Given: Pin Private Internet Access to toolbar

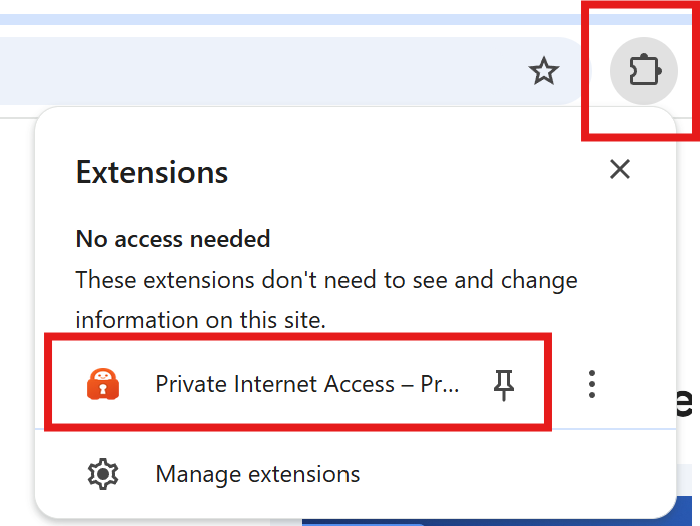Looking at the screenshot, I should 504,384.
